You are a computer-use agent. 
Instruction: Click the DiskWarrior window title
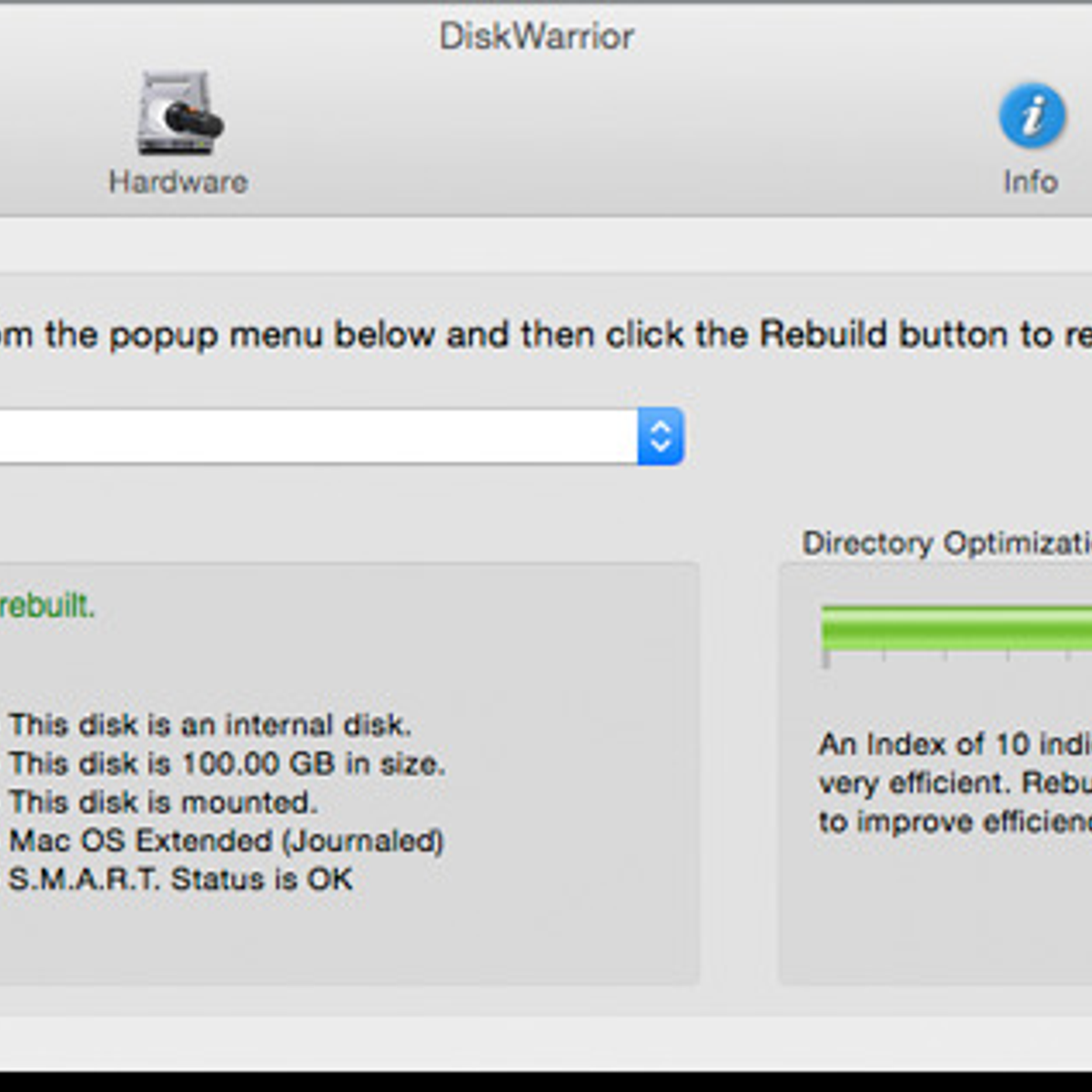[x=537, y=36]
